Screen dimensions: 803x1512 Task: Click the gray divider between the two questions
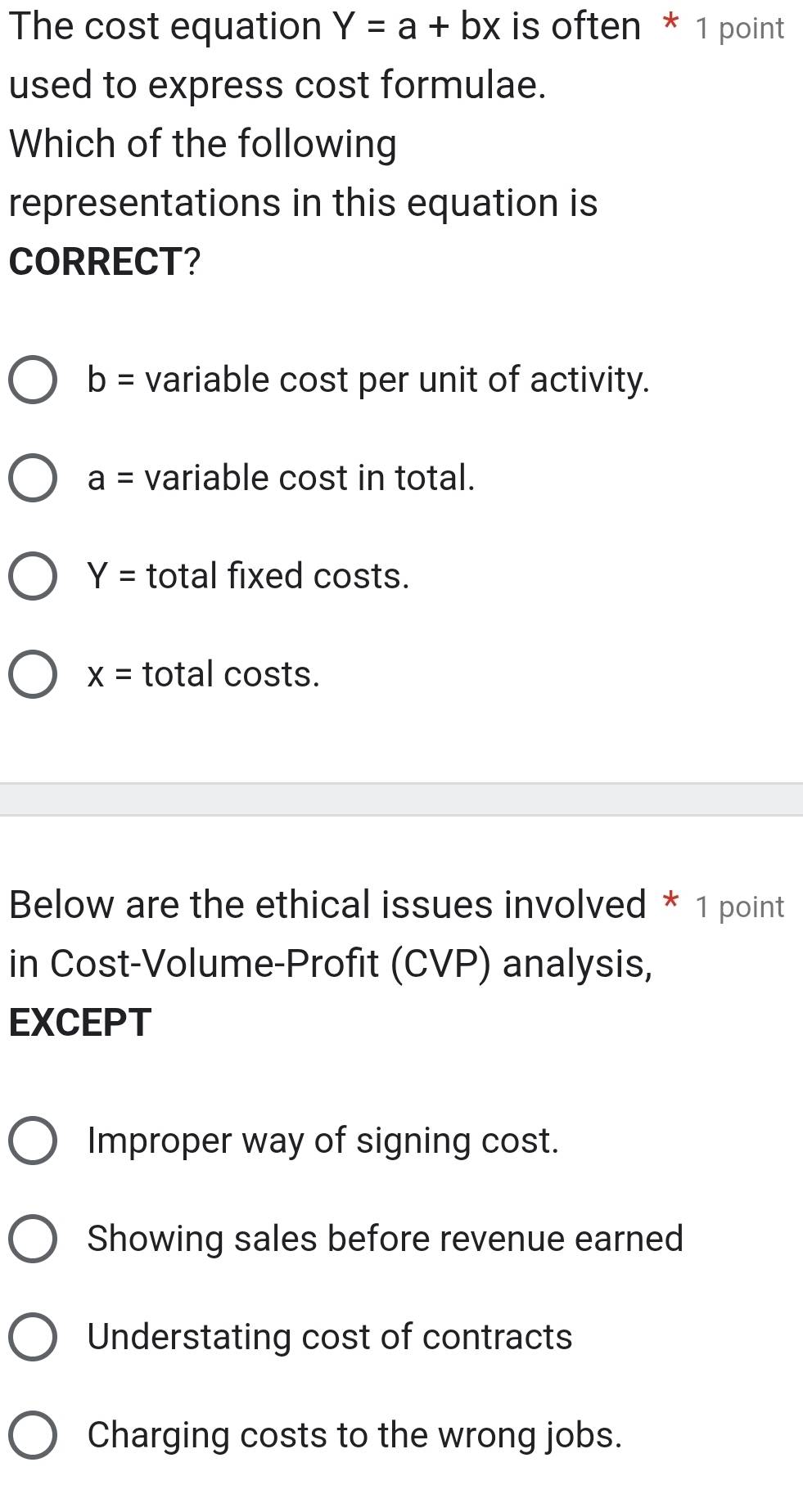(401, 799)
